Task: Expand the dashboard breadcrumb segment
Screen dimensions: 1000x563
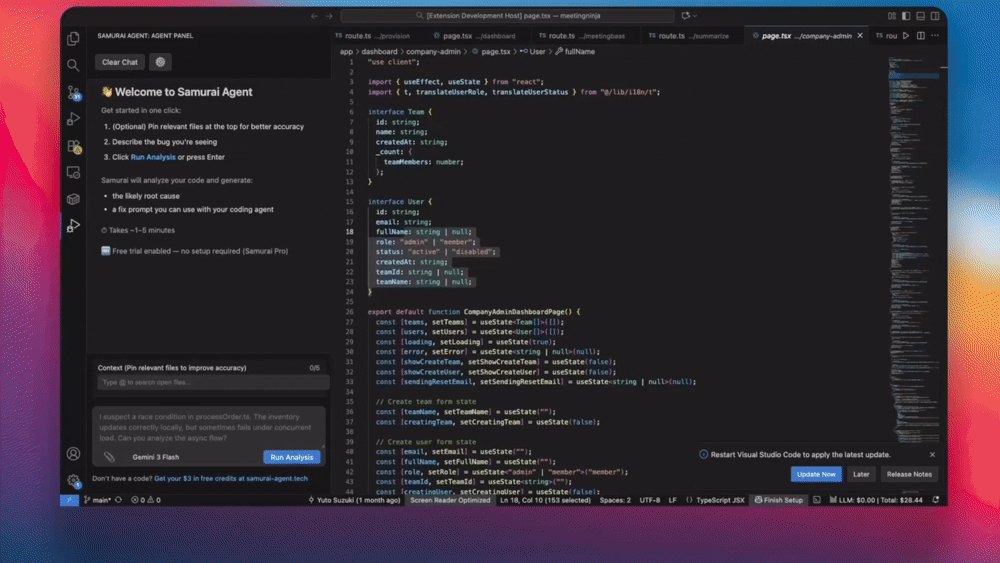Action: point(379,52)
